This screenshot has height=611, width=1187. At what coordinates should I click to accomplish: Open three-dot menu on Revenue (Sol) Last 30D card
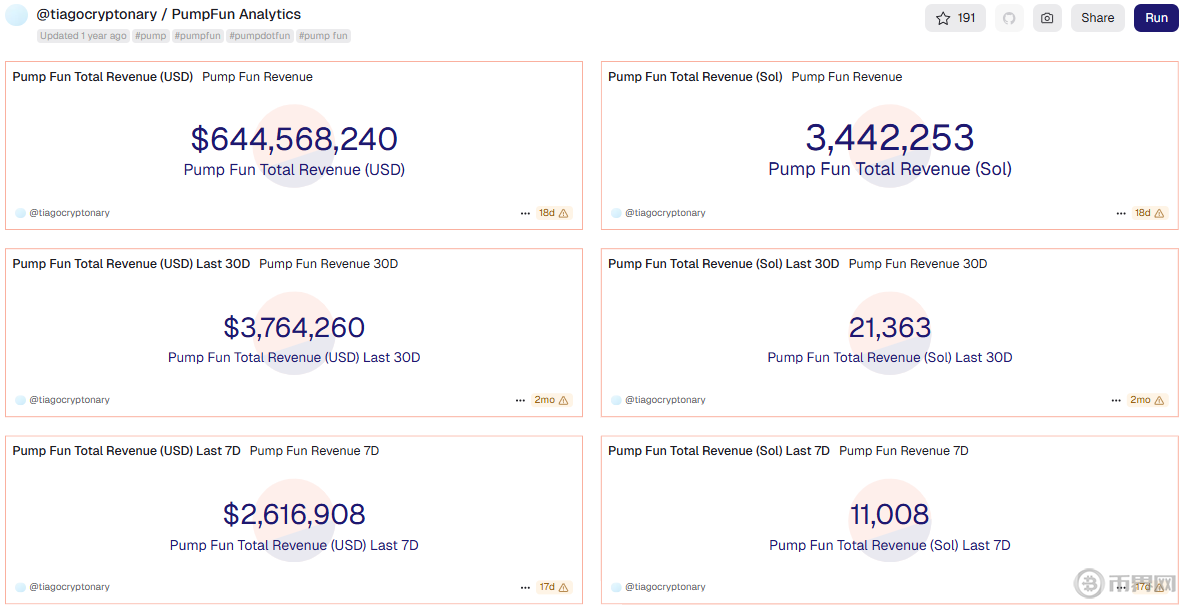(x=1116, y=400)
